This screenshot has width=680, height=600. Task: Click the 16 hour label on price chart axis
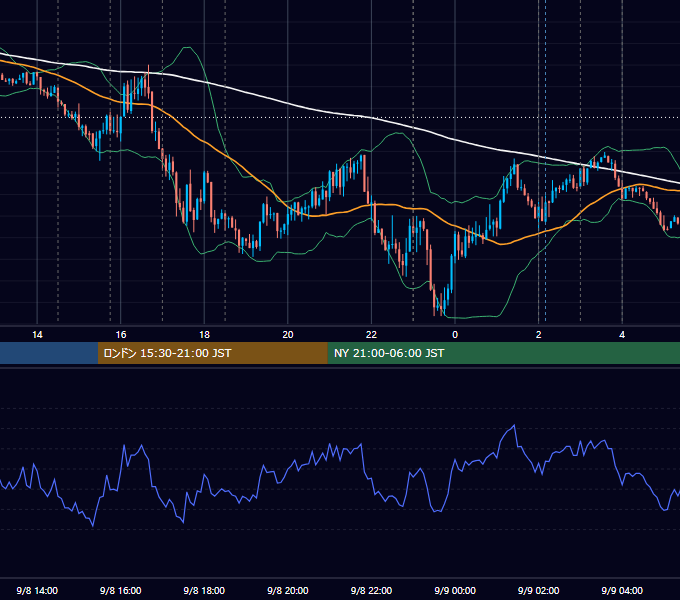(121, 335)
